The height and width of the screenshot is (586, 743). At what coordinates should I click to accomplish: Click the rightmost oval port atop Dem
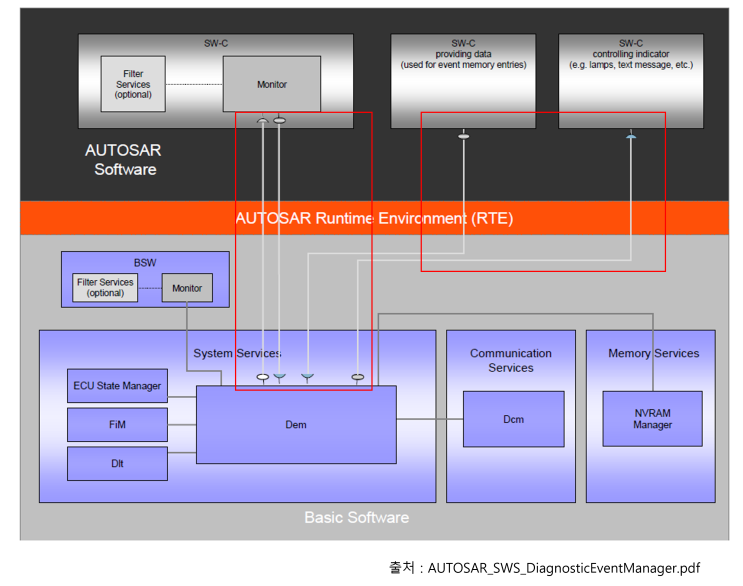(357, 377)
